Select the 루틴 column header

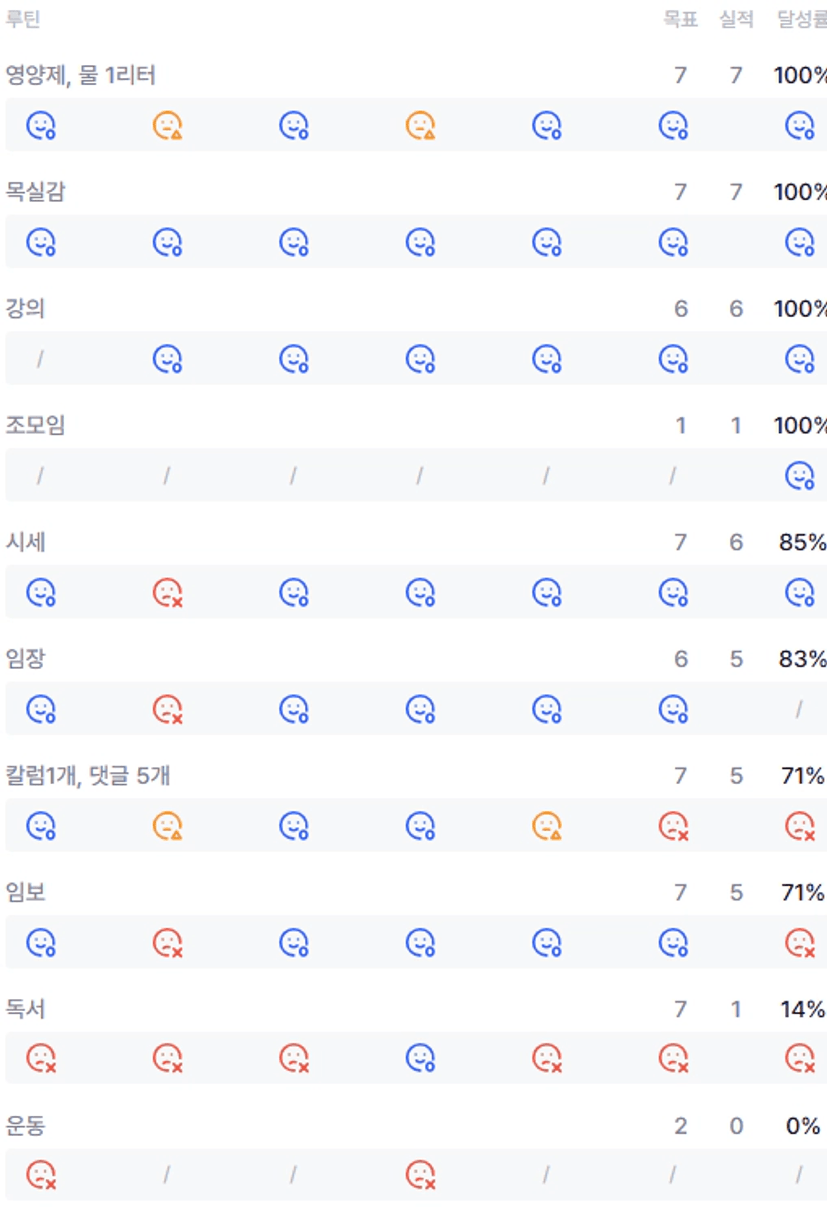[23, 19]
